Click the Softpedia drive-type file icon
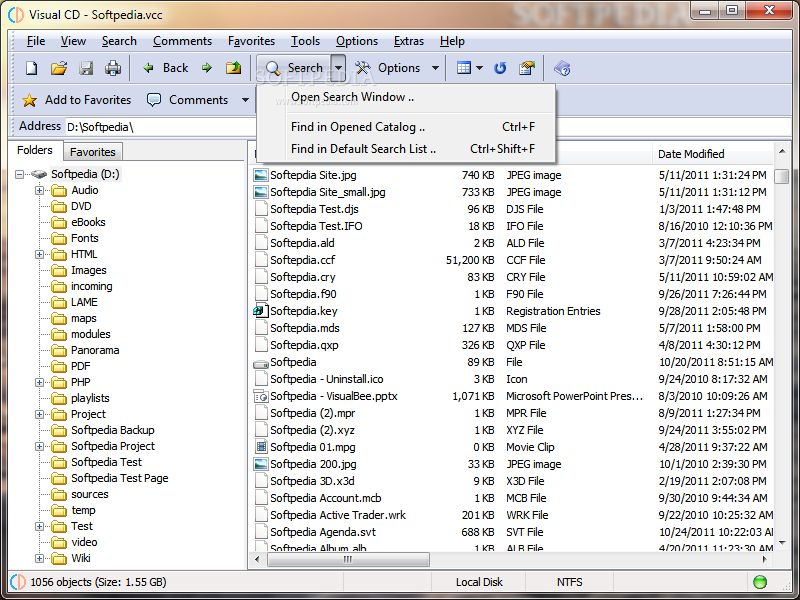This screenshot has width=800, height=600. click(261, 363)
